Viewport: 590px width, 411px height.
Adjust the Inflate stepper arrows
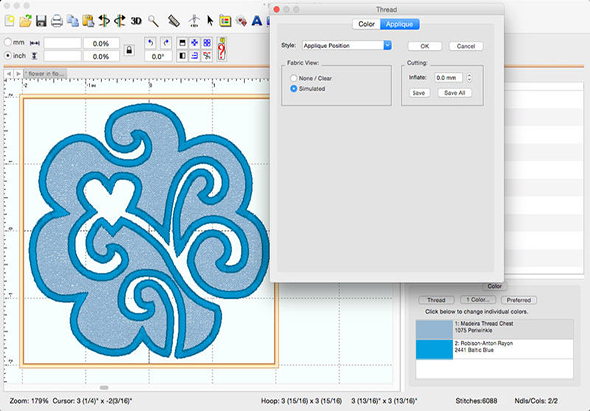pos(469,78)
